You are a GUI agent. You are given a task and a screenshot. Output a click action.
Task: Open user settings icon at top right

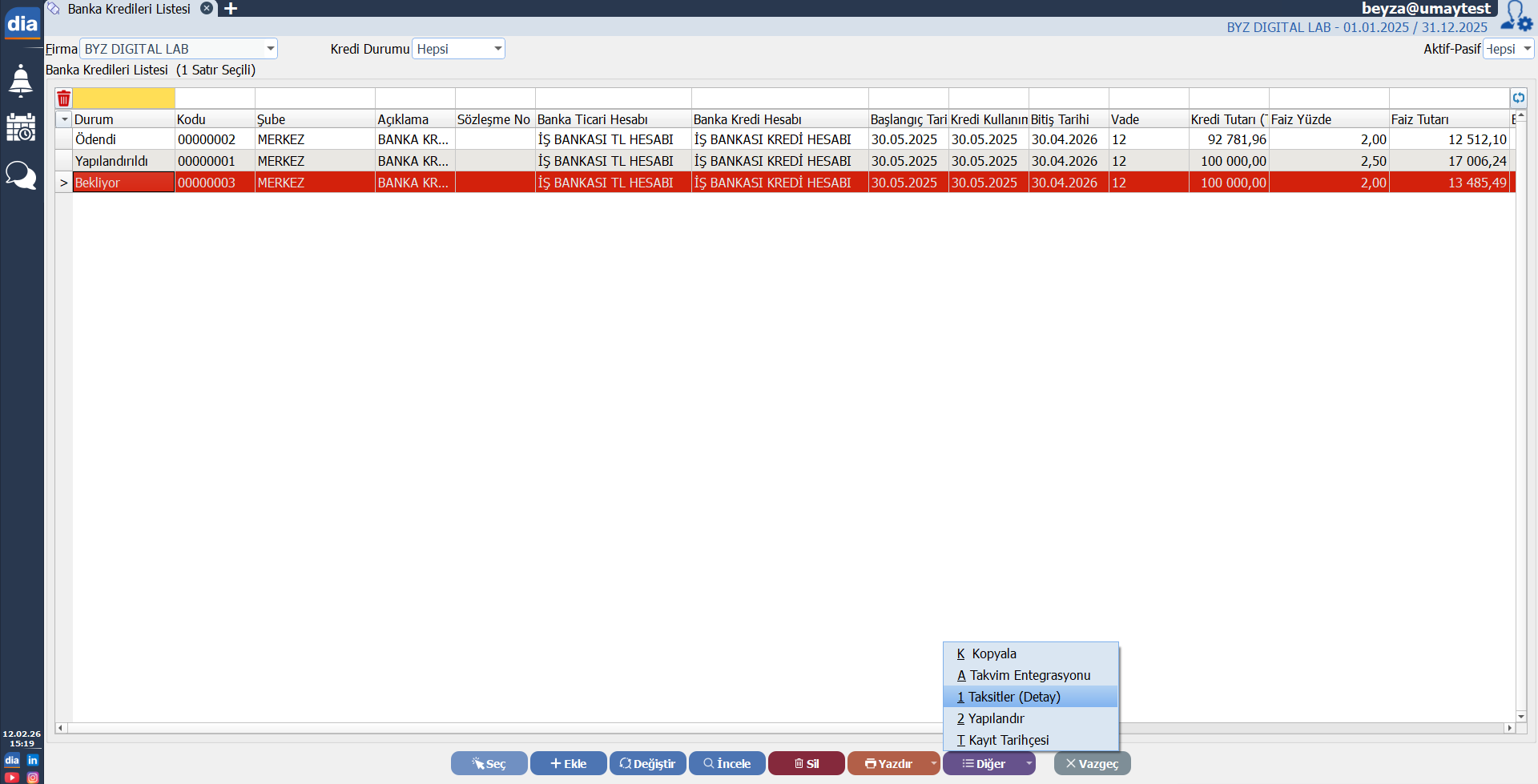(x=1516, y=16)
